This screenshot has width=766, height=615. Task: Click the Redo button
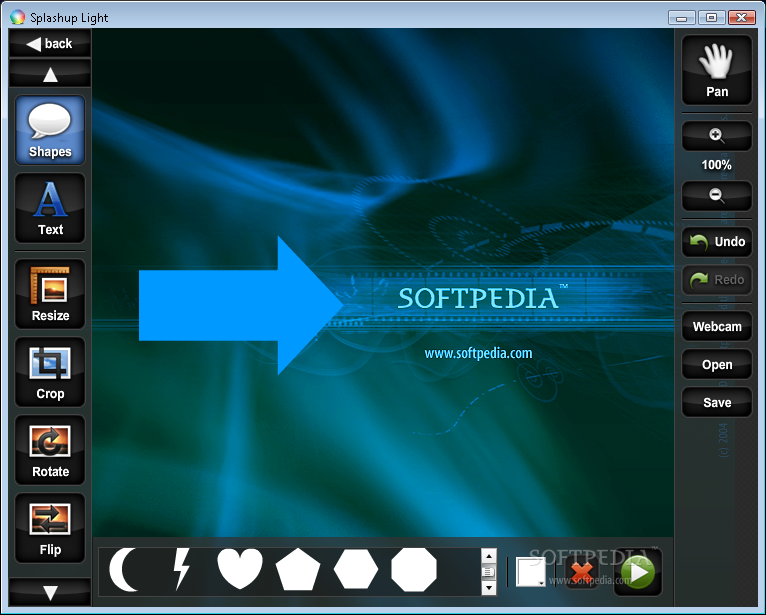point(717,279)
